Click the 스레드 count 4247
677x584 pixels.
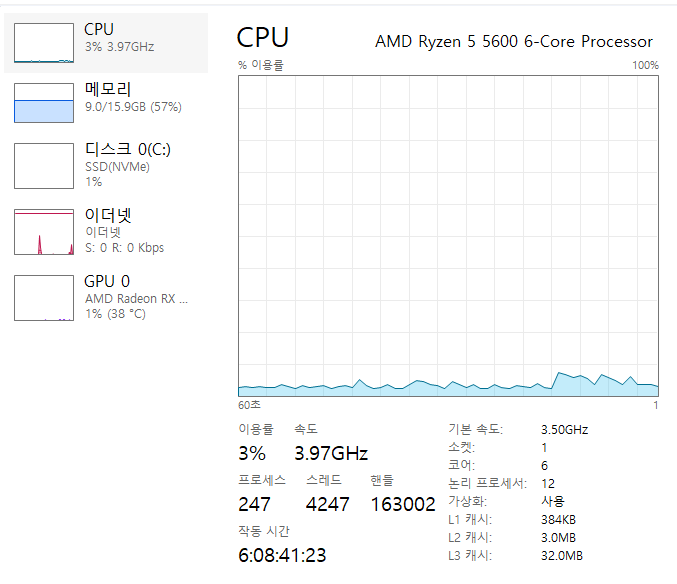click(x=327, y=504)
